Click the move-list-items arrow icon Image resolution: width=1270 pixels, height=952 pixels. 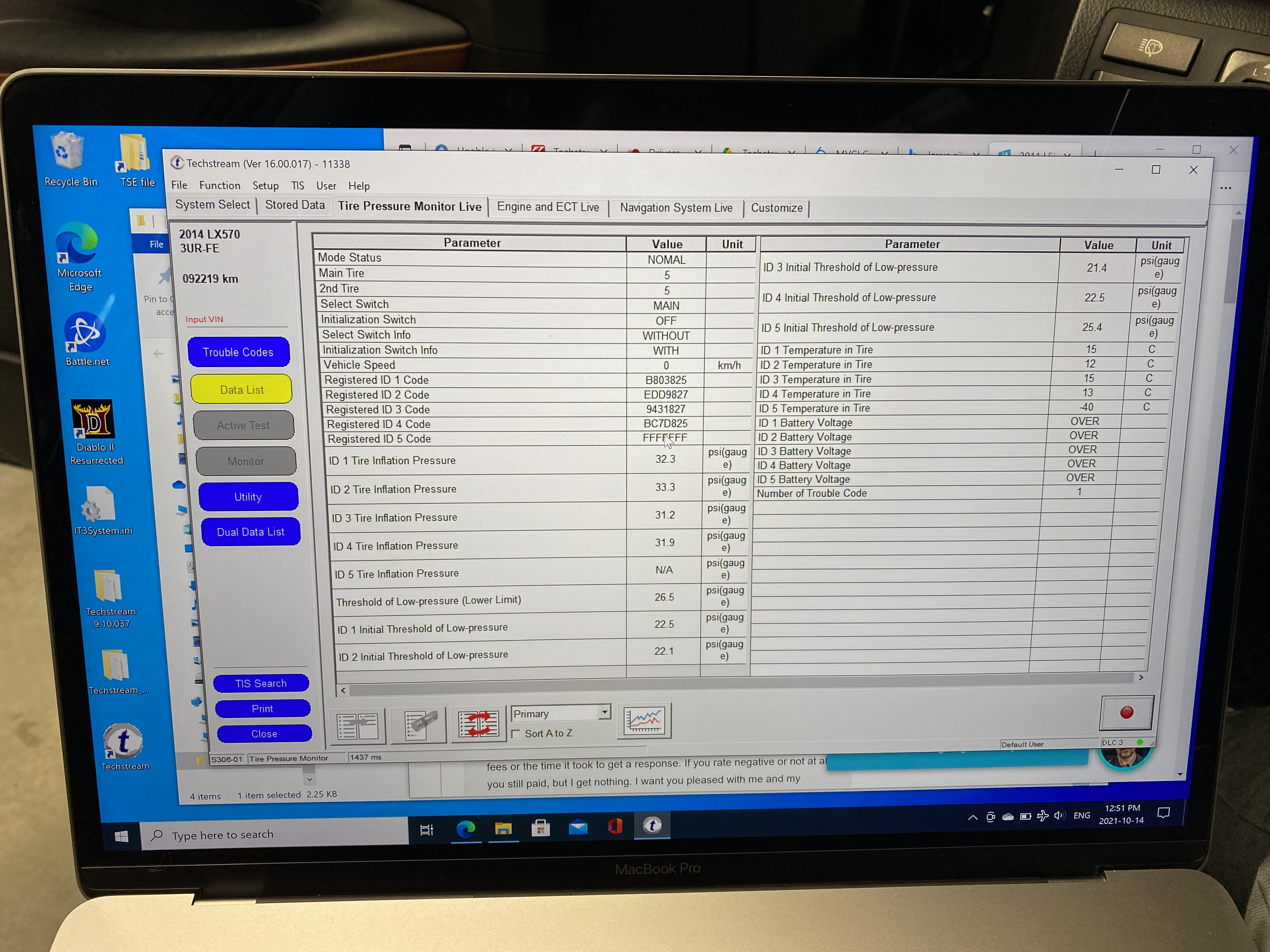click(357, 727)
